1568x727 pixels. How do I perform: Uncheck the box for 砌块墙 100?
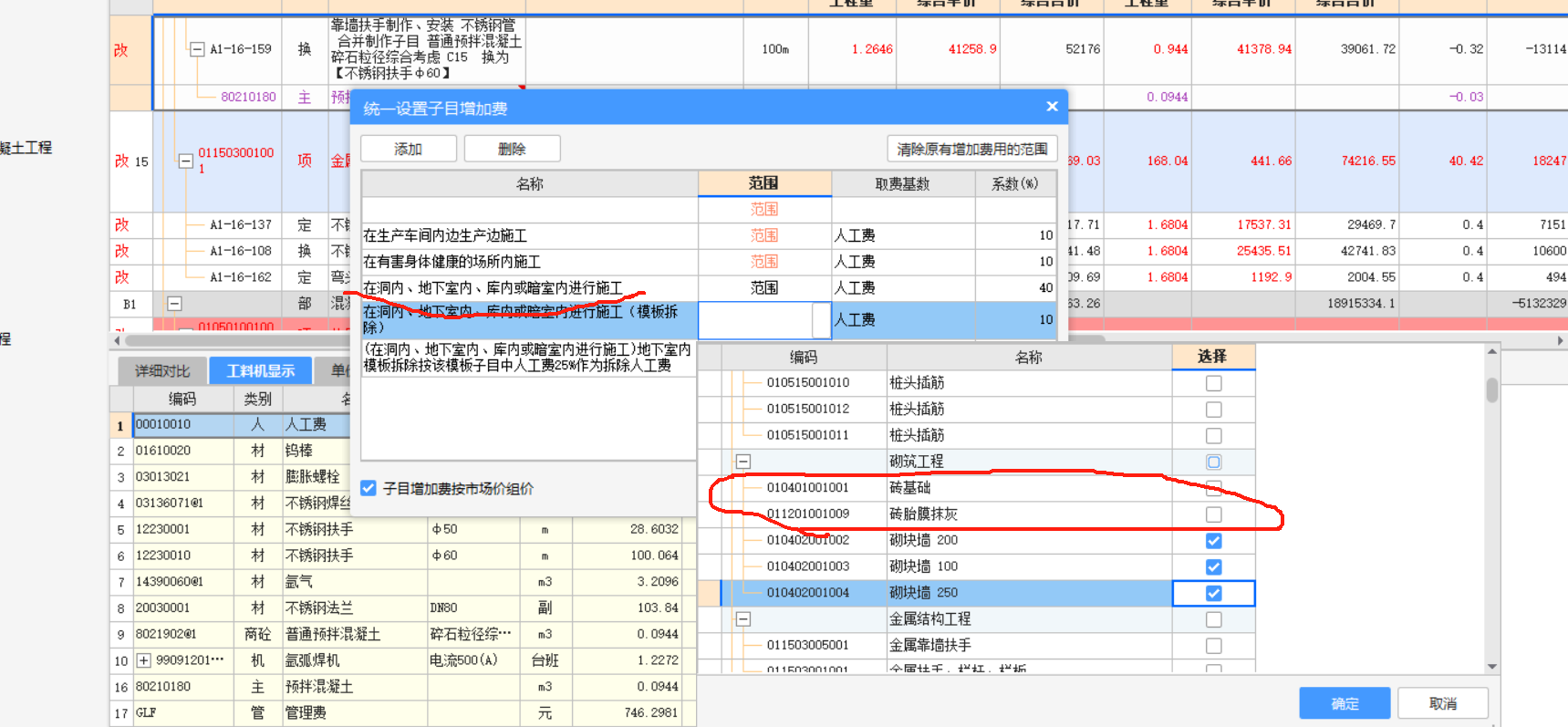[x=1213, y=566]
